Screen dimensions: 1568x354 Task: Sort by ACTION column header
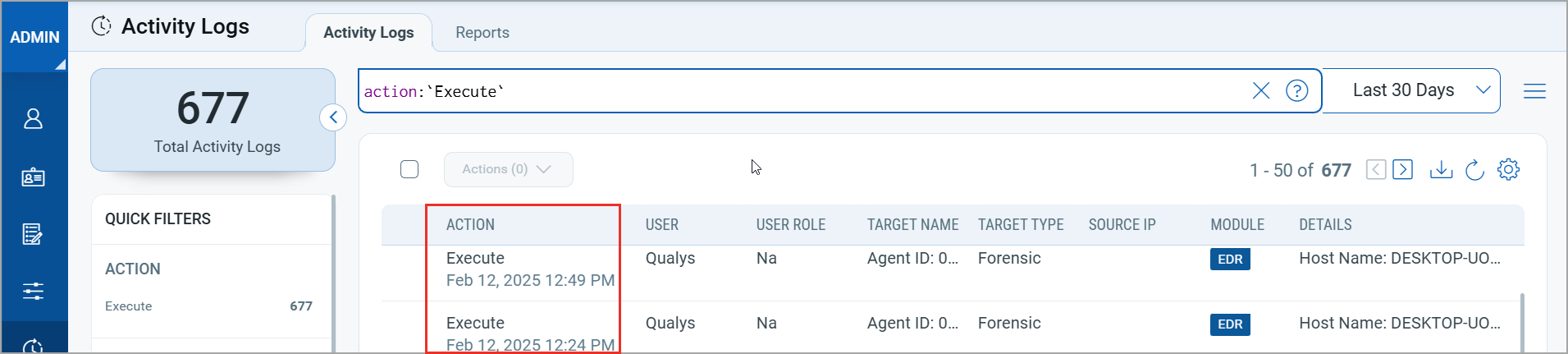(470, 225)
